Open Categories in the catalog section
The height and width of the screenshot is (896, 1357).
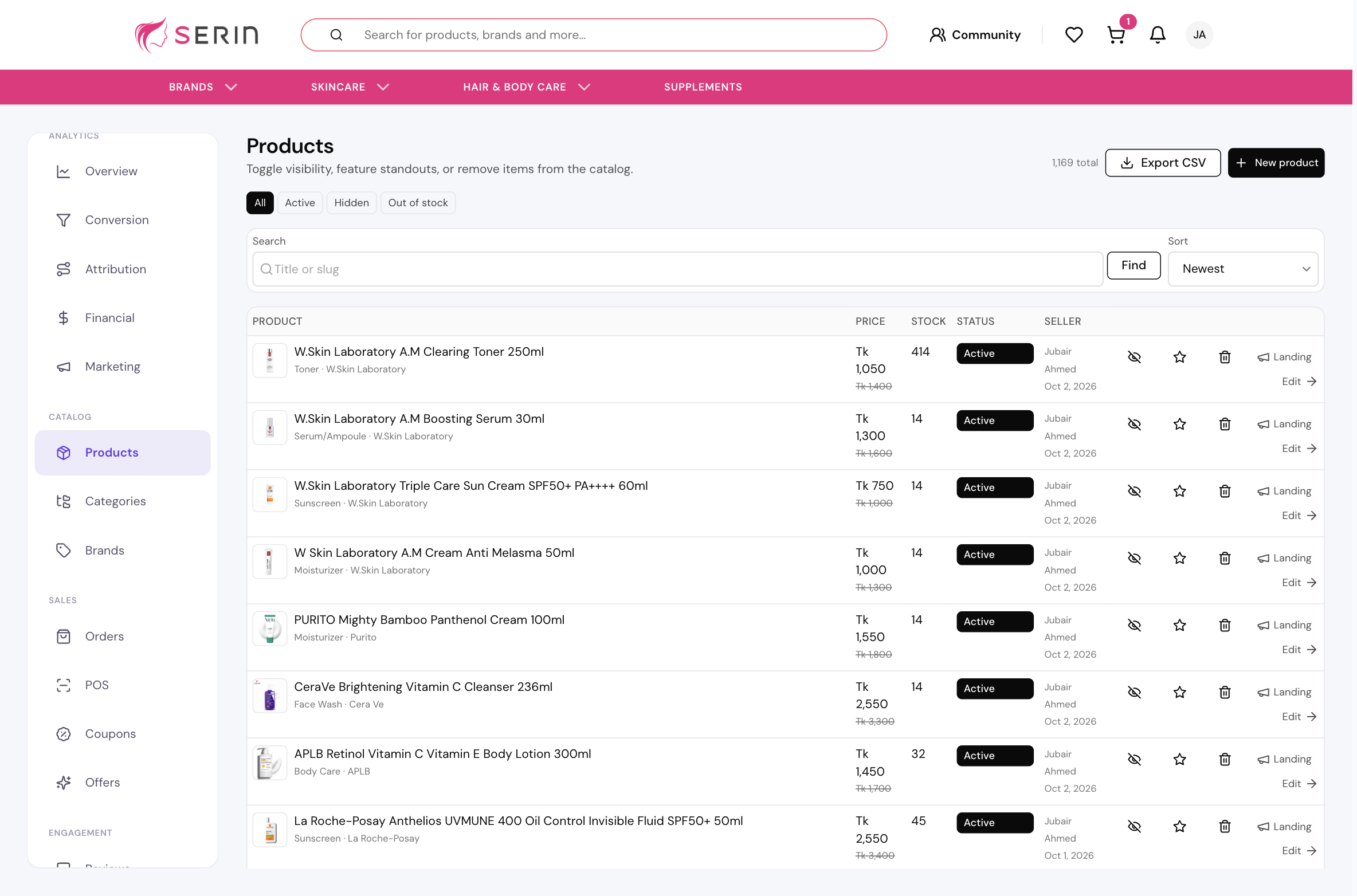coord(123,501)
